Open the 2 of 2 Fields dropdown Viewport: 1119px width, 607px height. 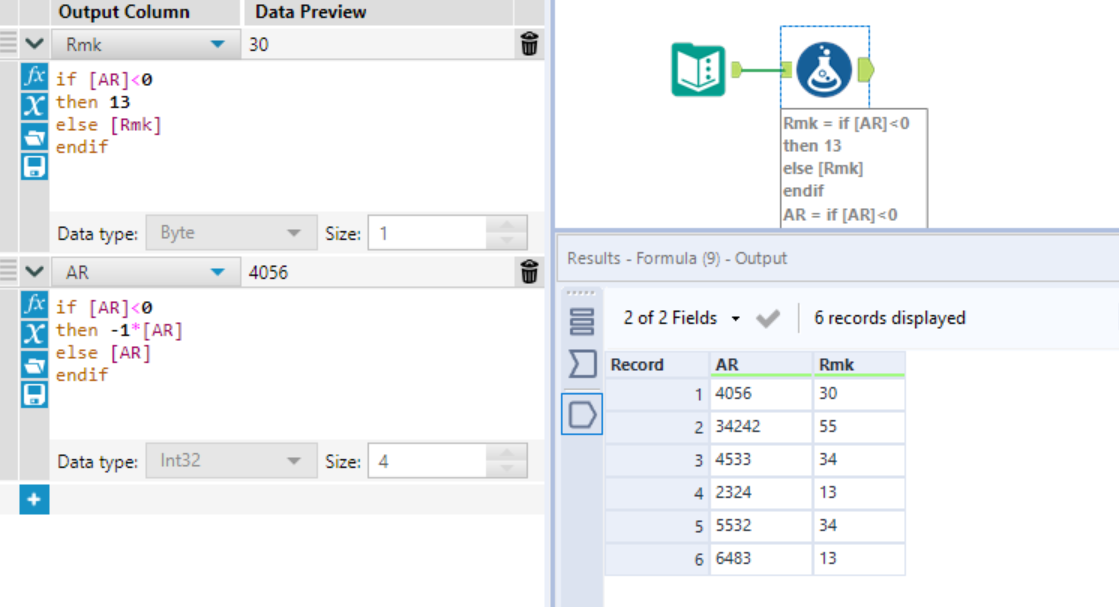point(671,318)
